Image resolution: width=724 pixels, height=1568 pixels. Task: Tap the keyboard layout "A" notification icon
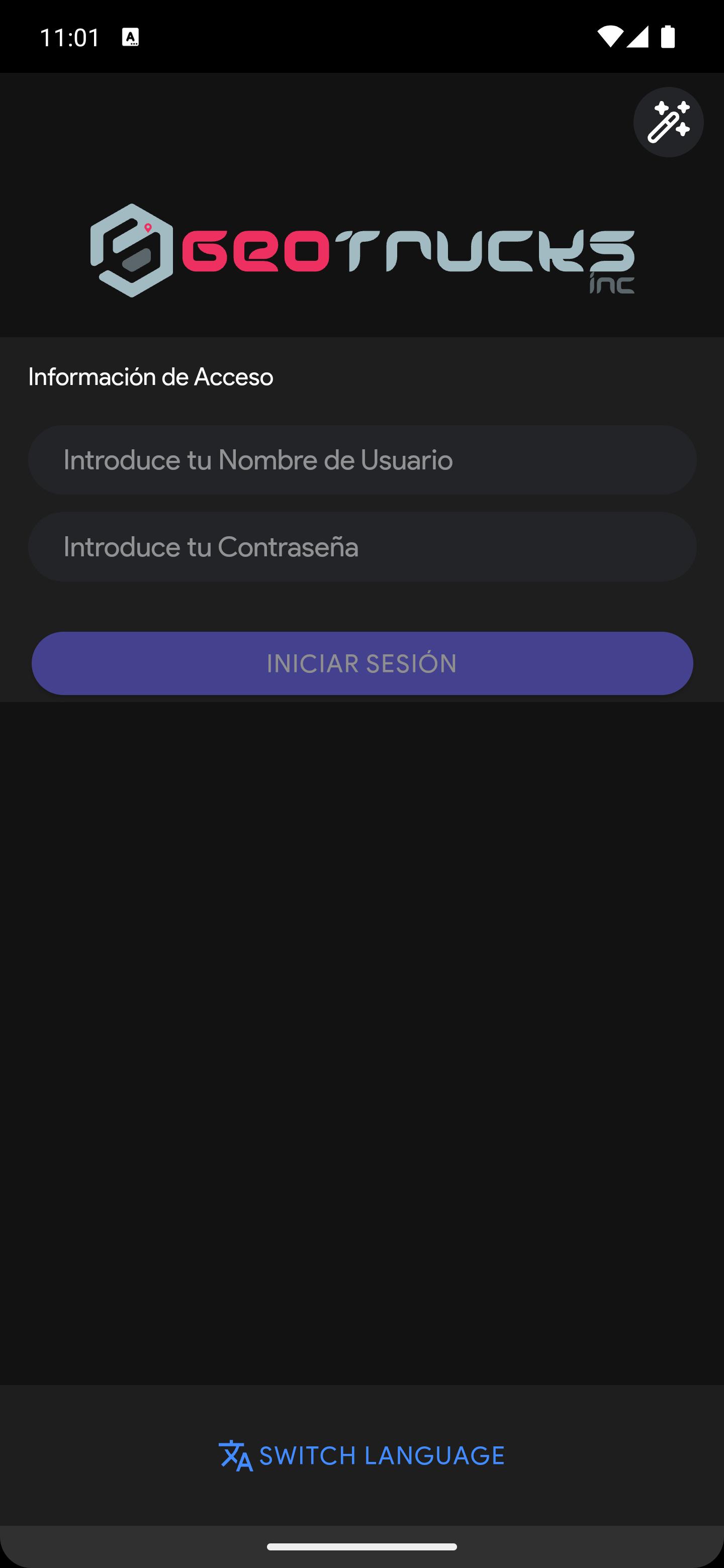(130, 37)
